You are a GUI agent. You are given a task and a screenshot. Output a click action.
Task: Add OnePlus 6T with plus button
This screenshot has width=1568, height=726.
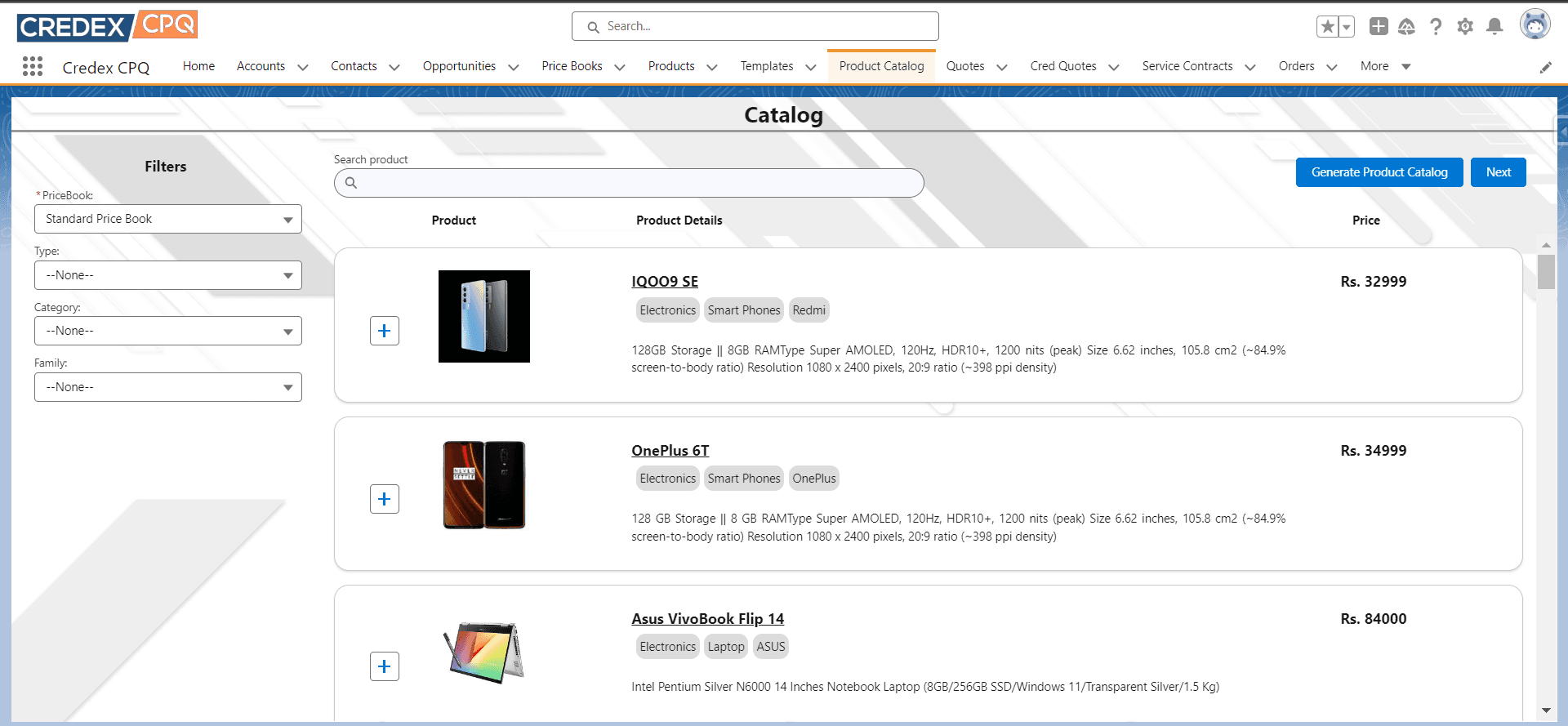(x=385, y=499)
